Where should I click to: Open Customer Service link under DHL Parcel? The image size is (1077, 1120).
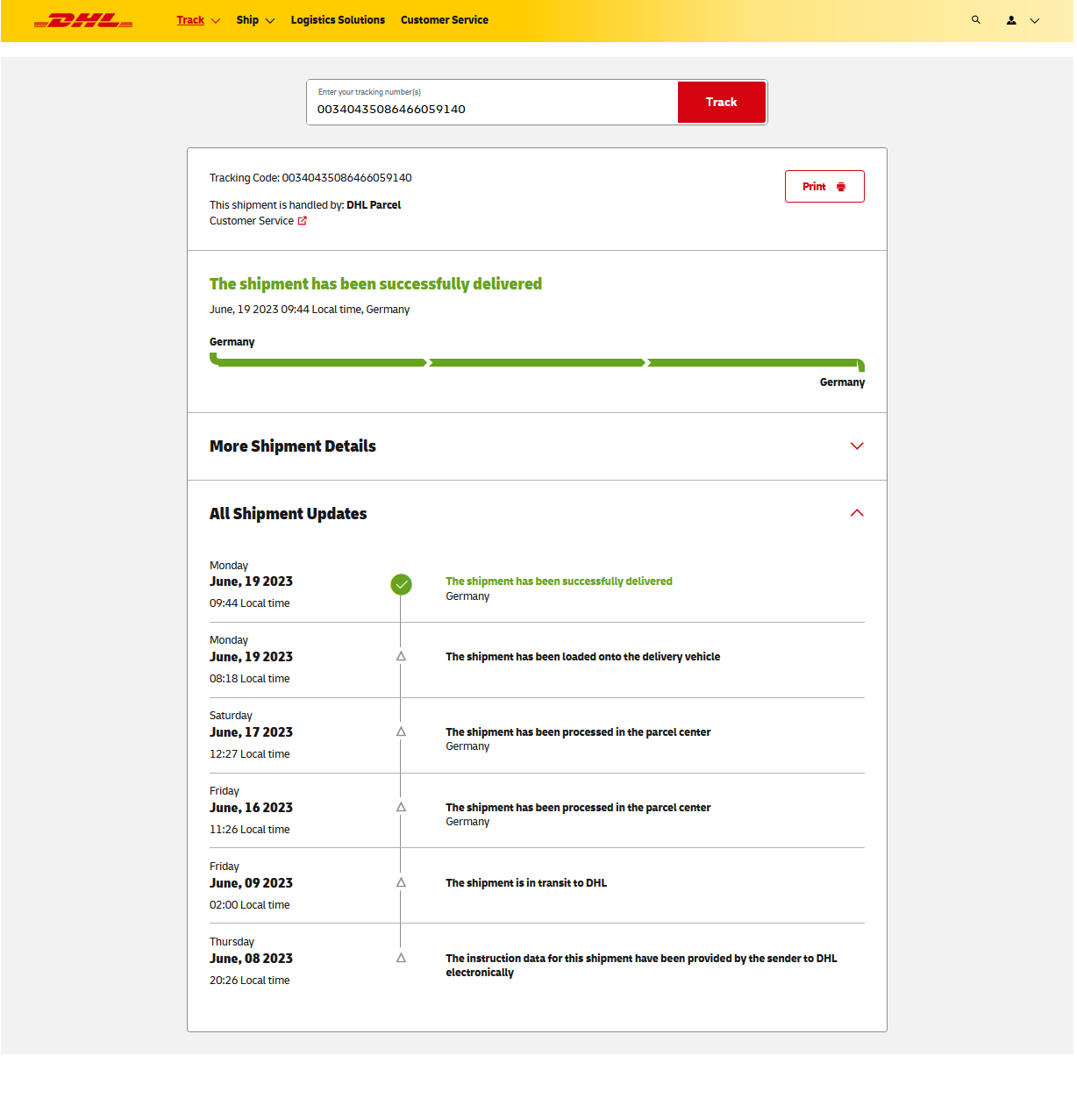pyautogui.click(x=252, y=221)
